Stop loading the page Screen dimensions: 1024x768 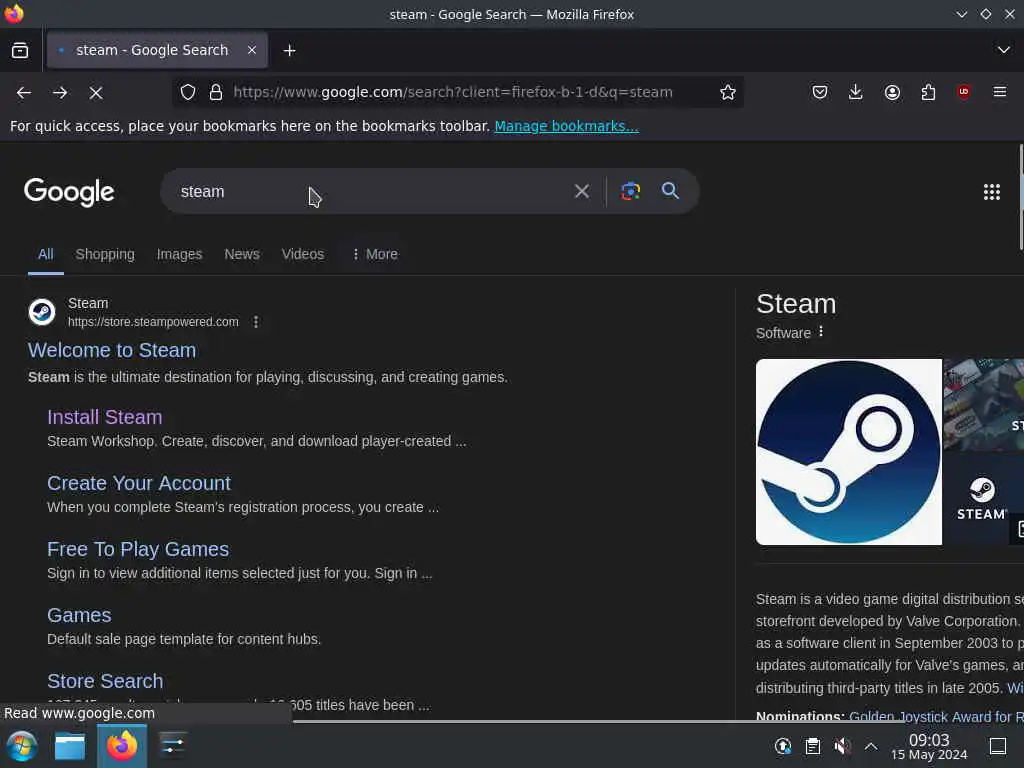(x=96, y=93)
